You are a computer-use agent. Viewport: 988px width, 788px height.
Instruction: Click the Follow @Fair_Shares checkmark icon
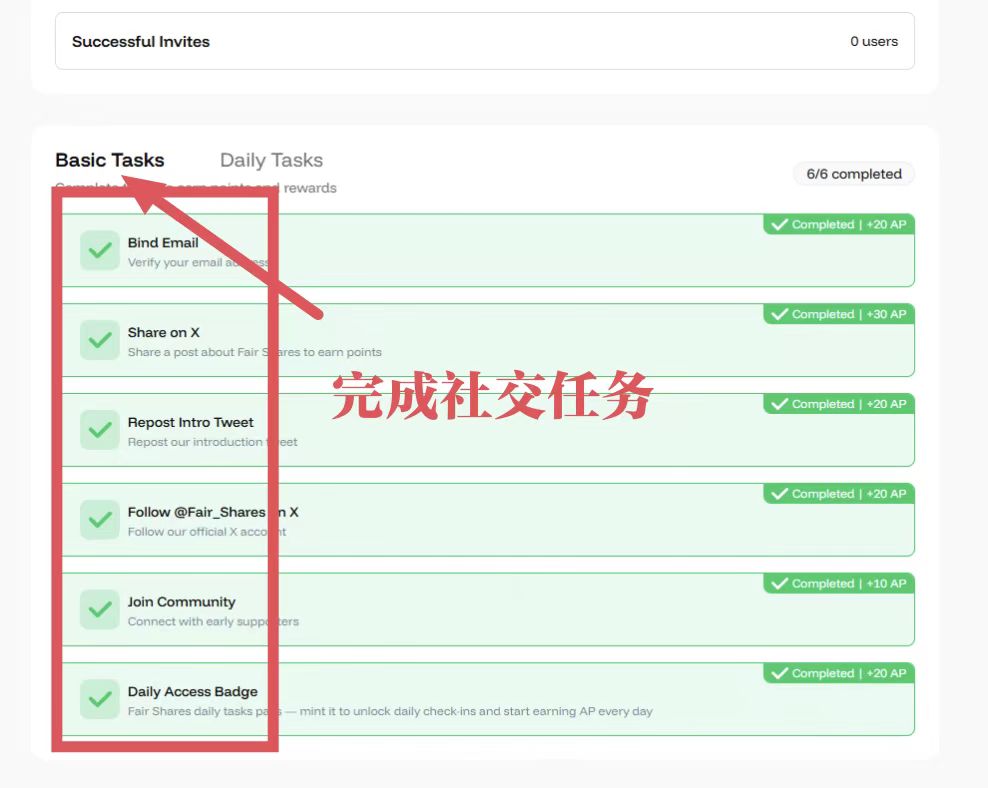99,519
